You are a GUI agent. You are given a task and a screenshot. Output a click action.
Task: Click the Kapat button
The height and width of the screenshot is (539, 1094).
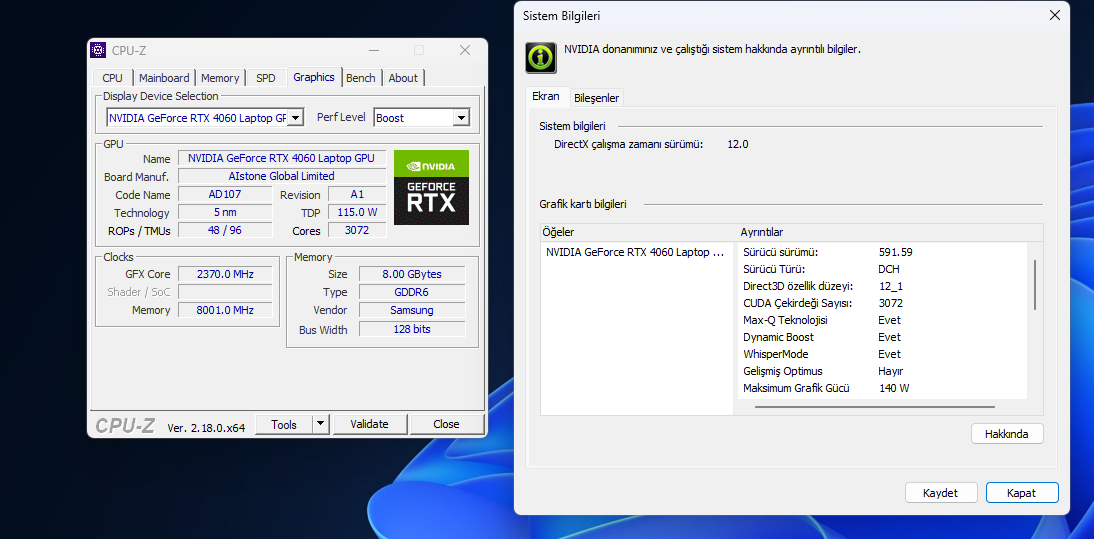tap(1021, 493)
